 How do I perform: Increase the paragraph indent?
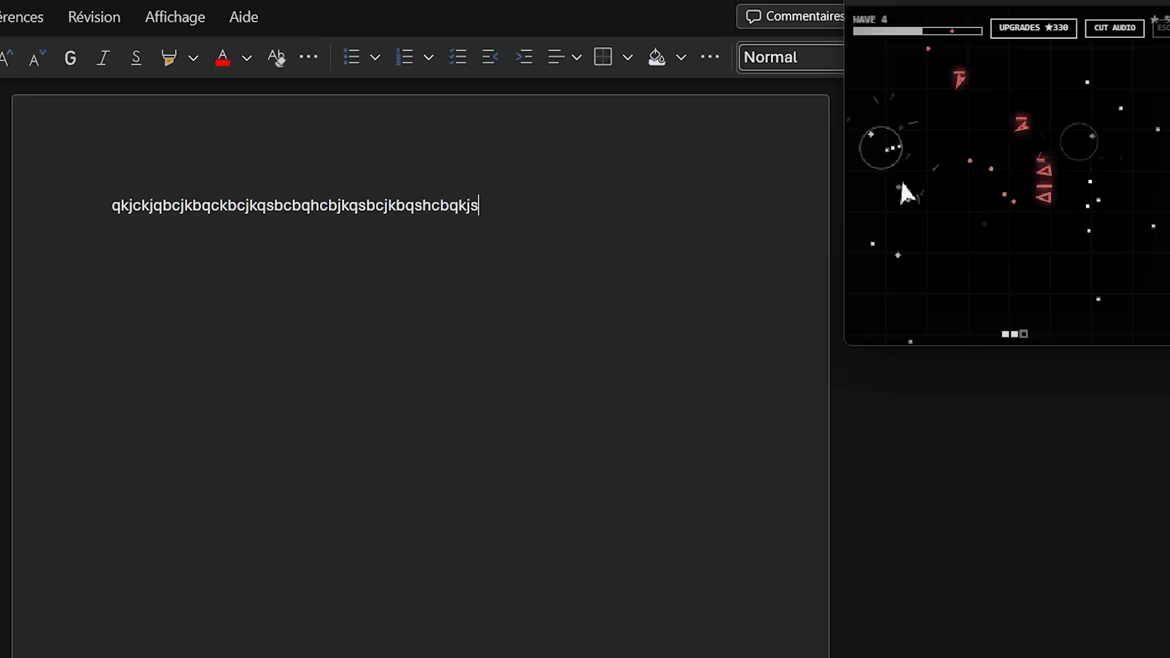(x=524, y=57)
